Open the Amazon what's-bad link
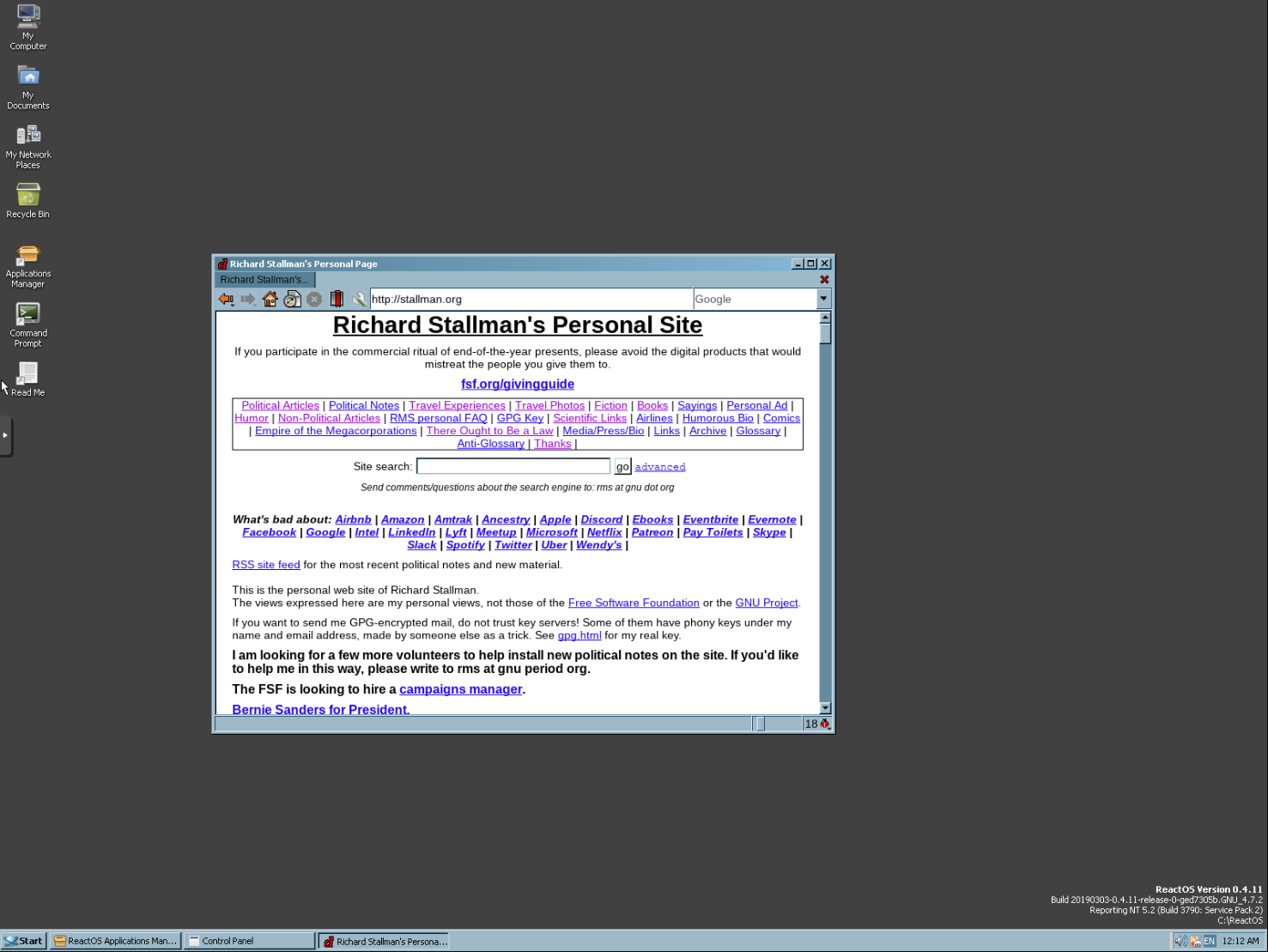The height and width of the screenshot is (952, 1268). click(x=403, y=519)
